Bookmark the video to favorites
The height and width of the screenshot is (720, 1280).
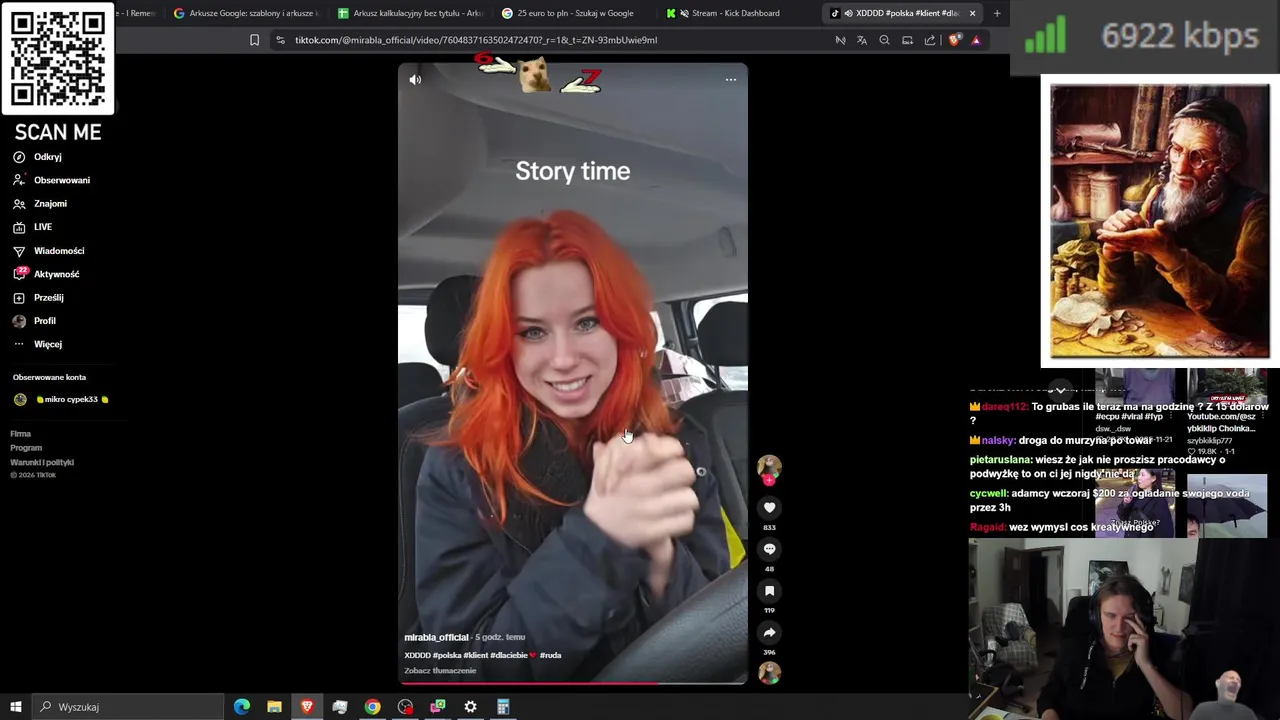point(769,591)
